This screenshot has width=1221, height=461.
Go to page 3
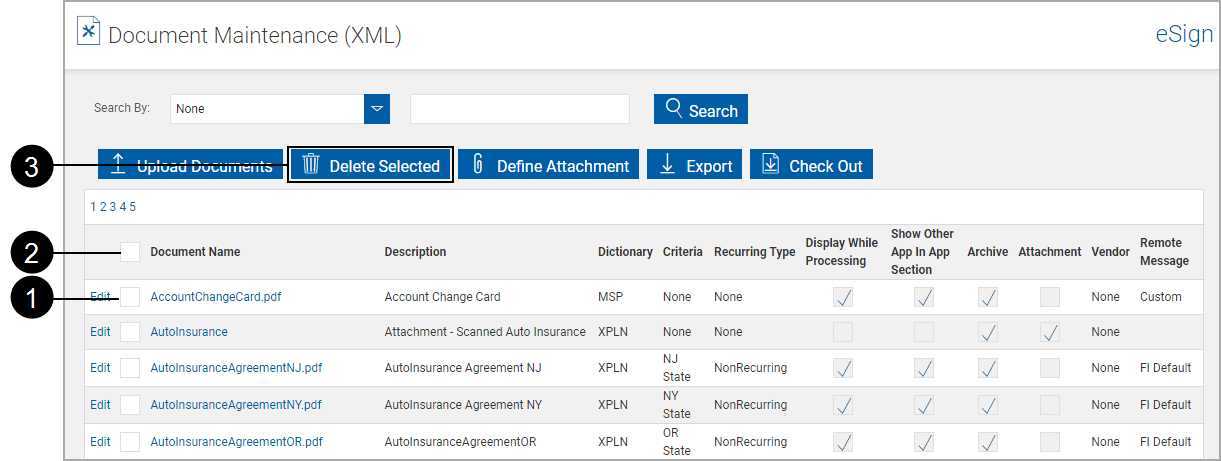113,207
